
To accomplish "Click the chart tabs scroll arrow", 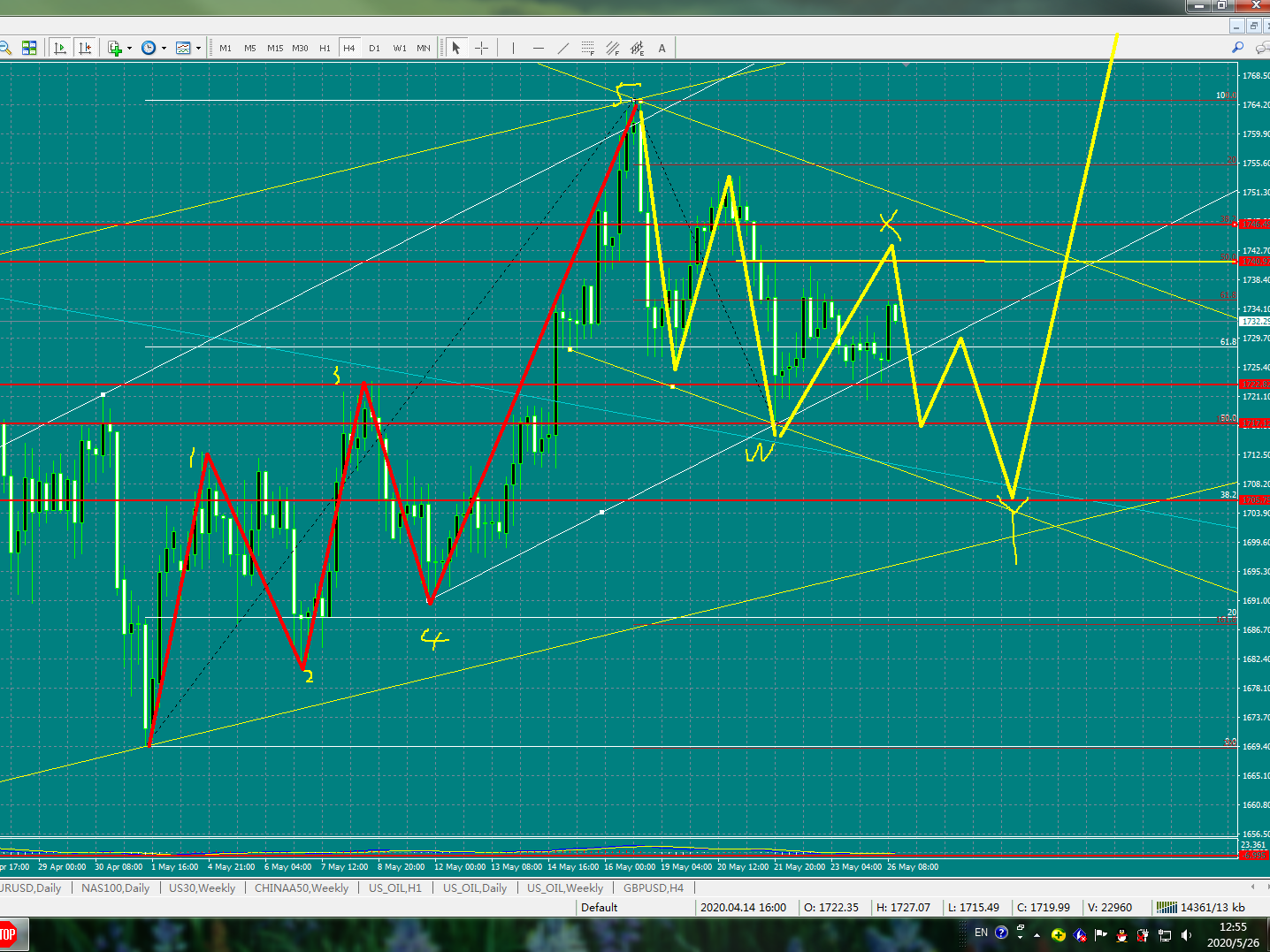I will (x=1253, y=887).
